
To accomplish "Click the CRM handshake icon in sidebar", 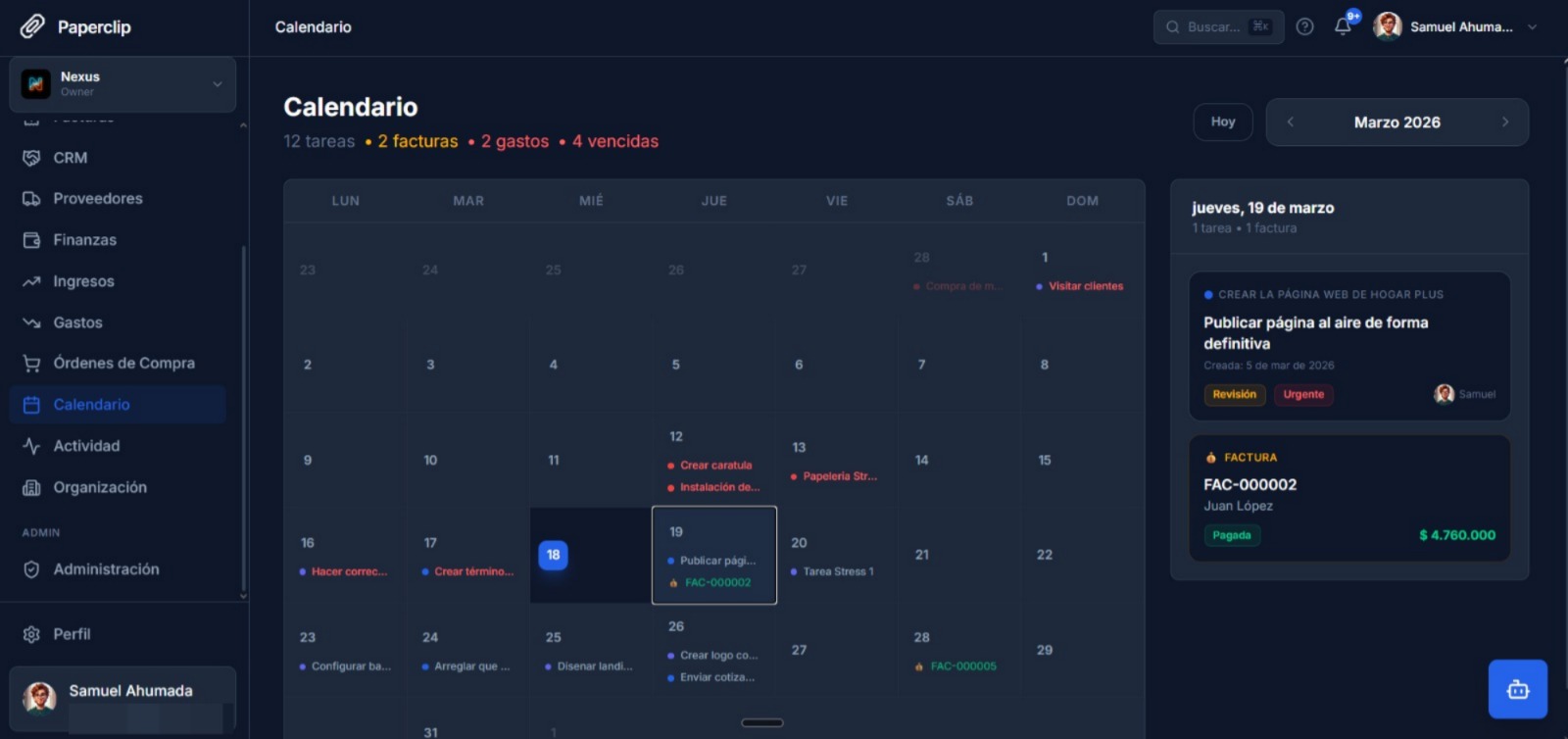I will (x=31, y=158).
